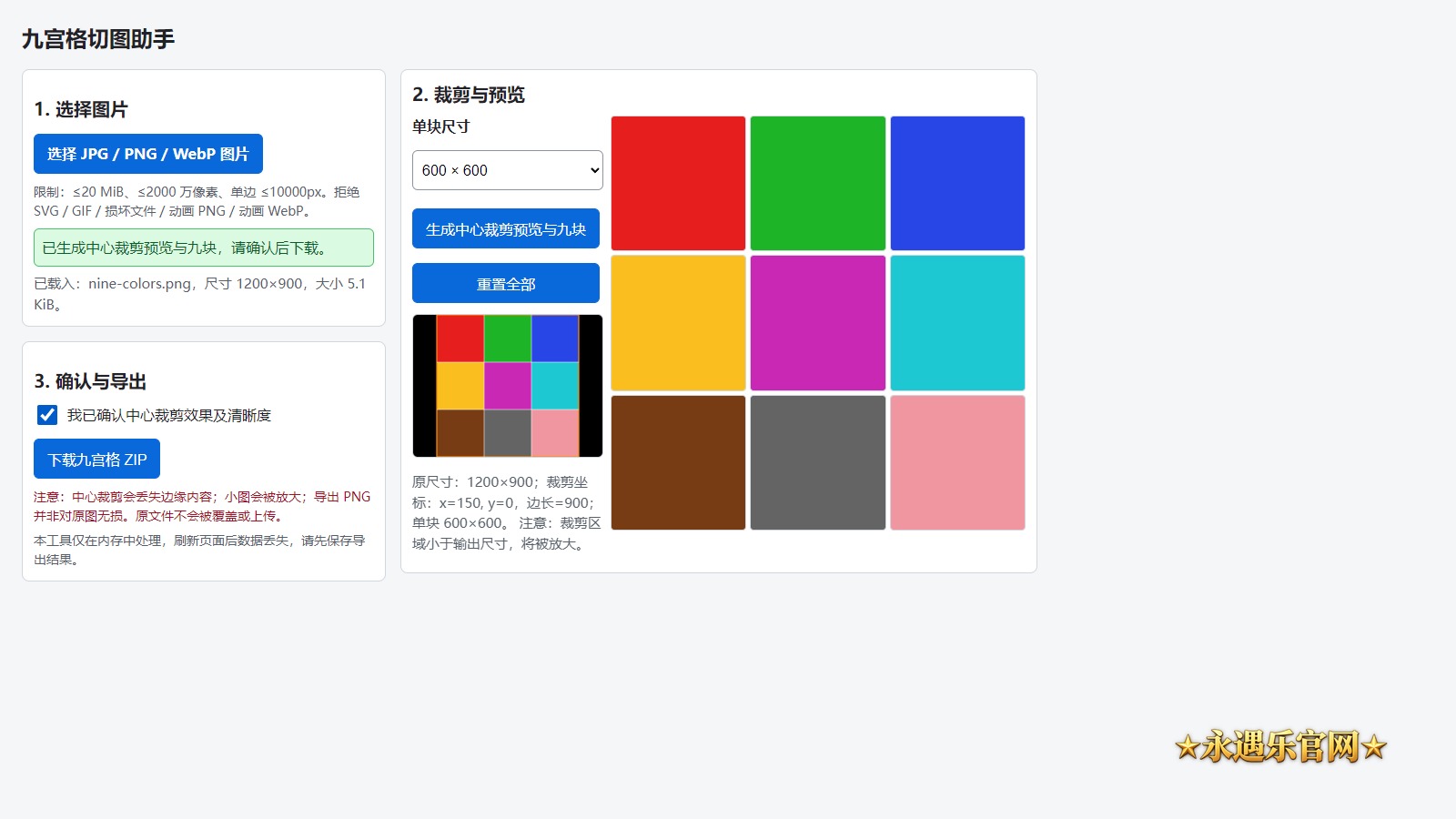
Task: Select the magenta tile in the grid
Action: (x=818, y=323)
